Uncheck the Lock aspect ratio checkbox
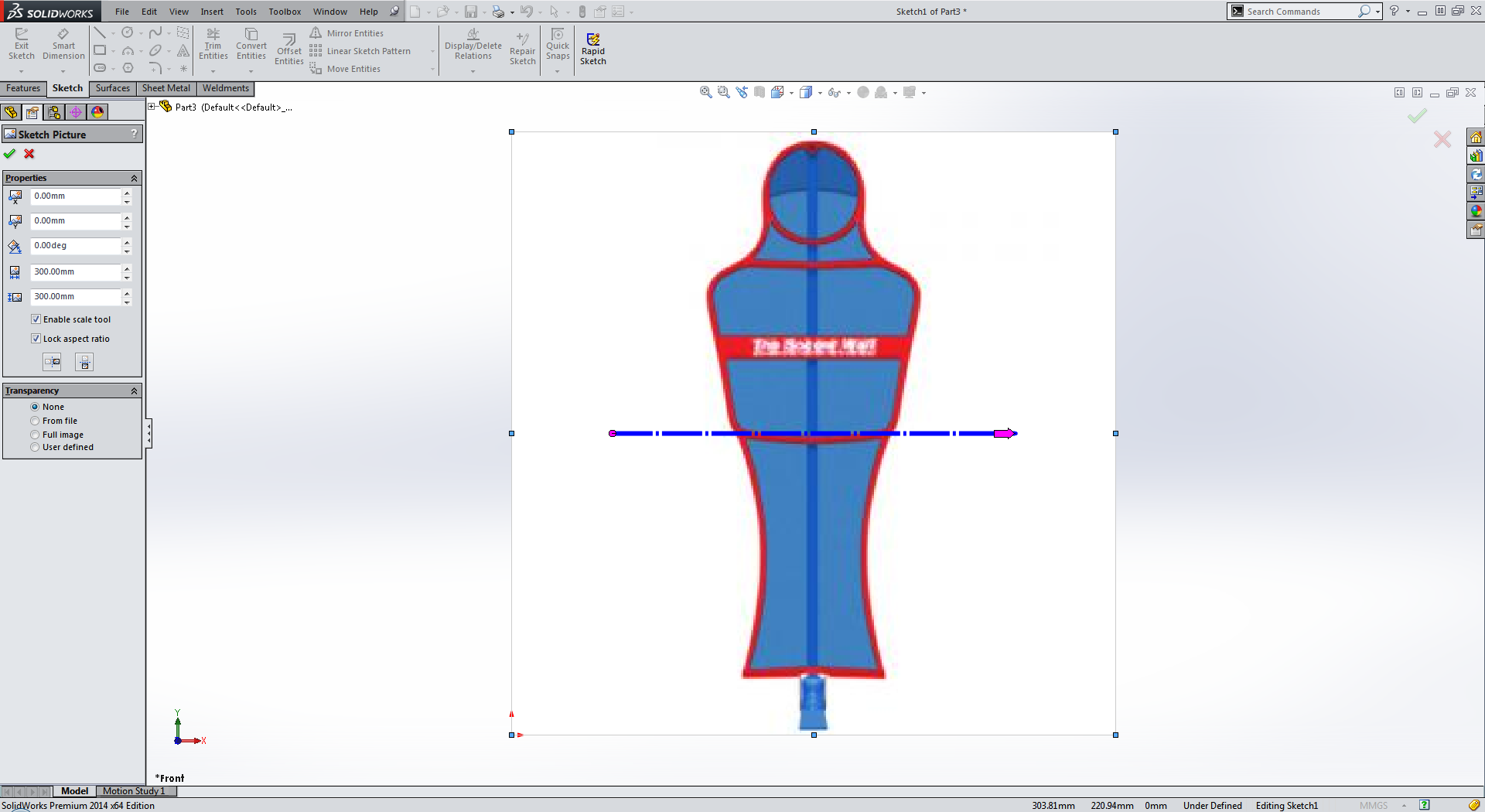 pyautogui.click(x=36, y=338)
